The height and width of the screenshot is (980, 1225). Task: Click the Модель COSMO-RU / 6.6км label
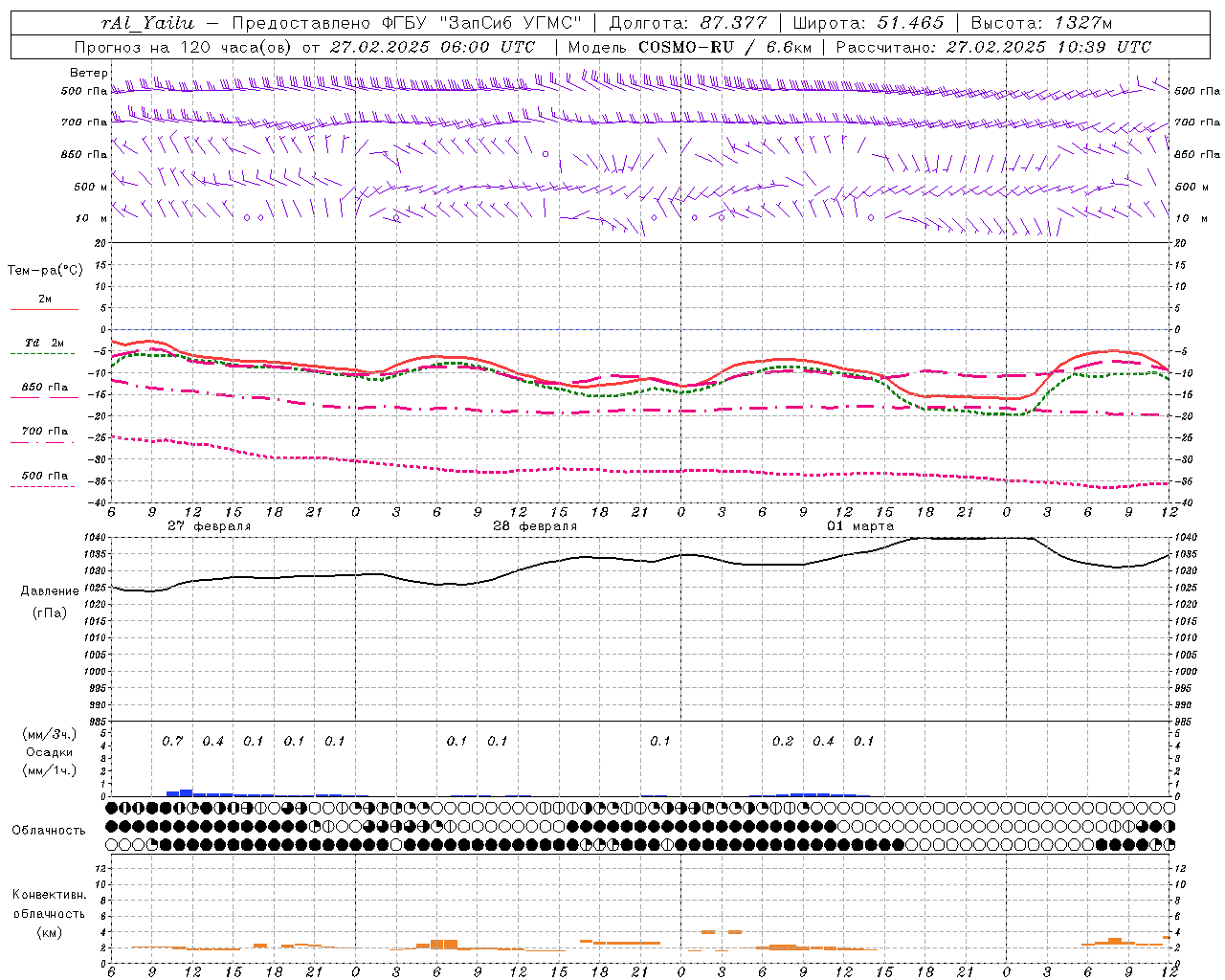(x=688, y=47)
